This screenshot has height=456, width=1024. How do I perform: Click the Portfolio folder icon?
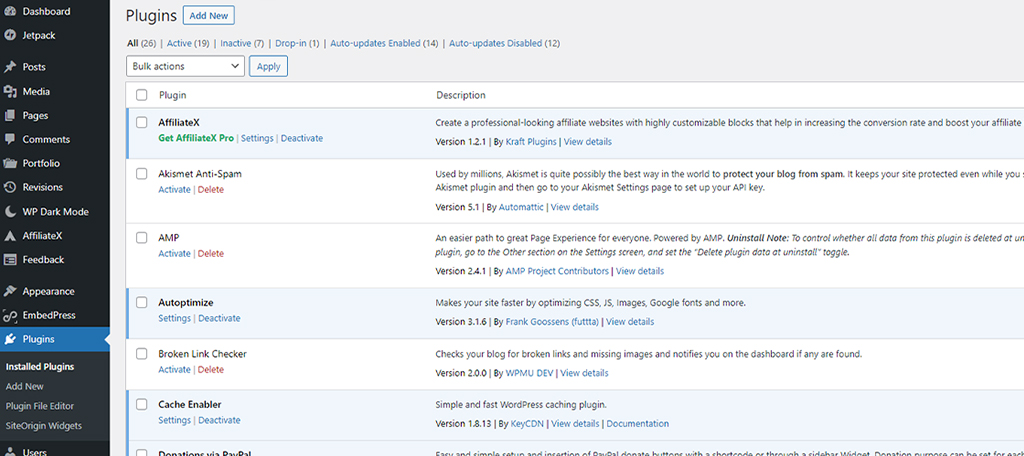(x=10, y=163)
